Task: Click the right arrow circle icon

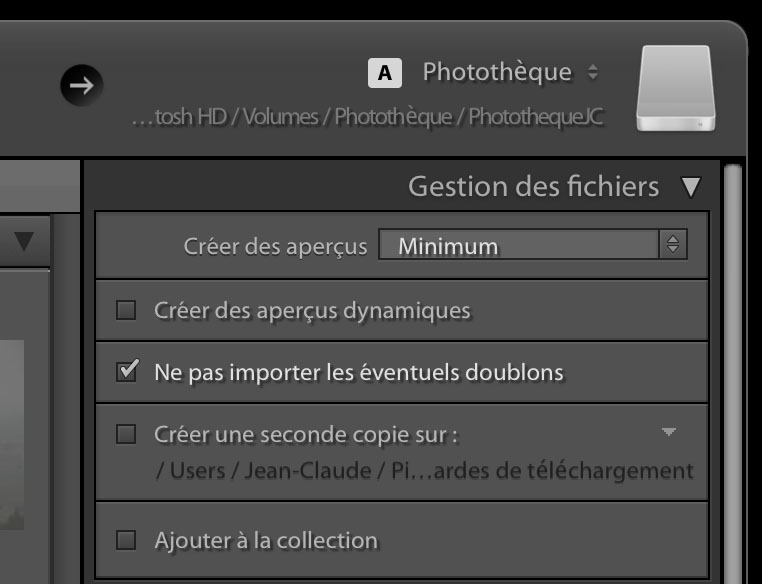Action: pos(82,85)
